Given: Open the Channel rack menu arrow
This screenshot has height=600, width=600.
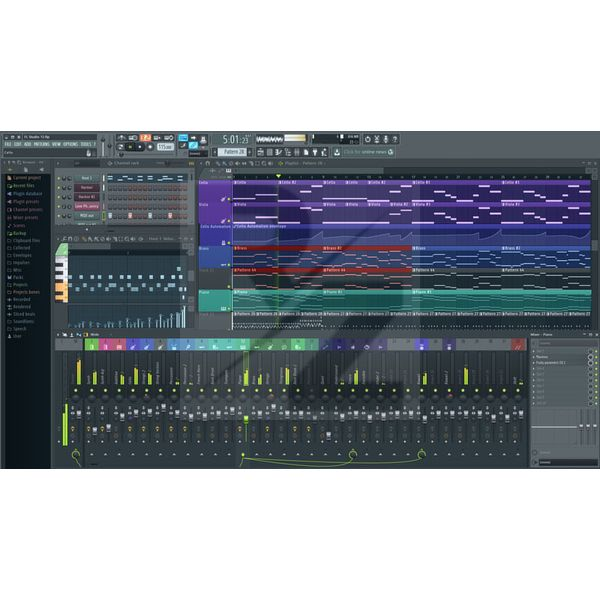Looking at the screenshot, I should [x=58, y=163].
